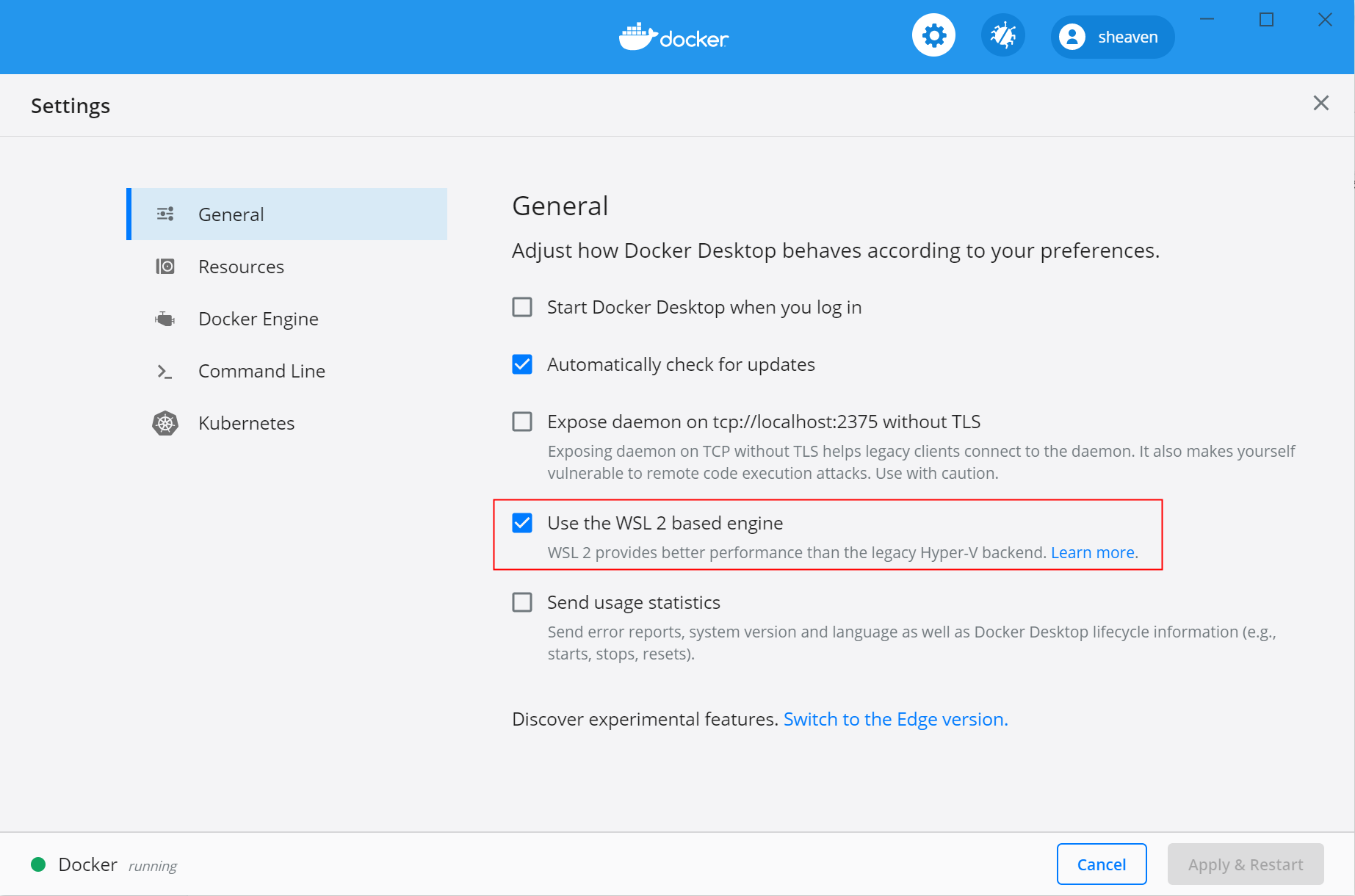Follow the Learn more link about WSL 2
The height and width of the screenshot is (896, 1355).
(x=1093, y=552)
